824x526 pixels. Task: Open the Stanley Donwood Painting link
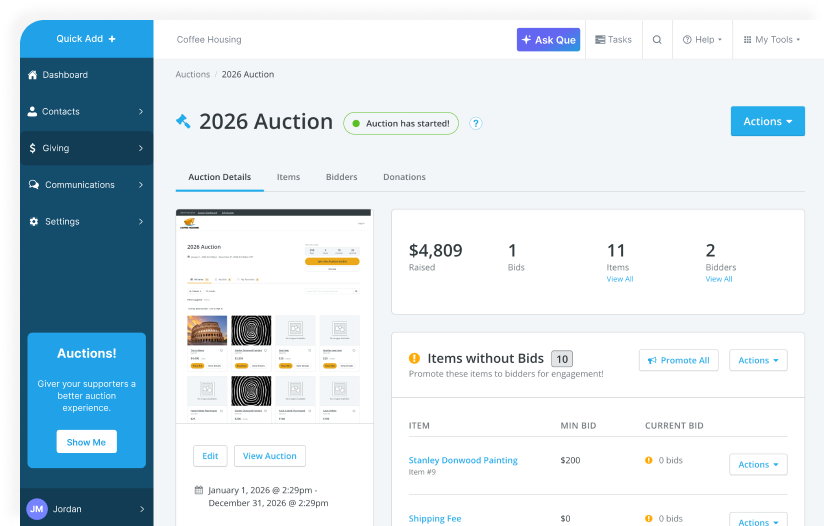click(463, 460)
